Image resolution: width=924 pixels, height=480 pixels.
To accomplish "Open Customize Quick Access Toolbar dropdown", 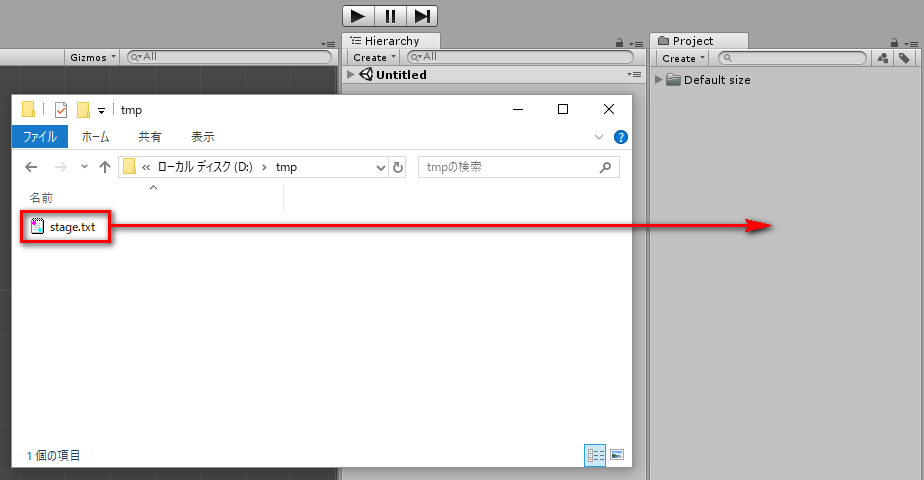I will pos(101,110).
